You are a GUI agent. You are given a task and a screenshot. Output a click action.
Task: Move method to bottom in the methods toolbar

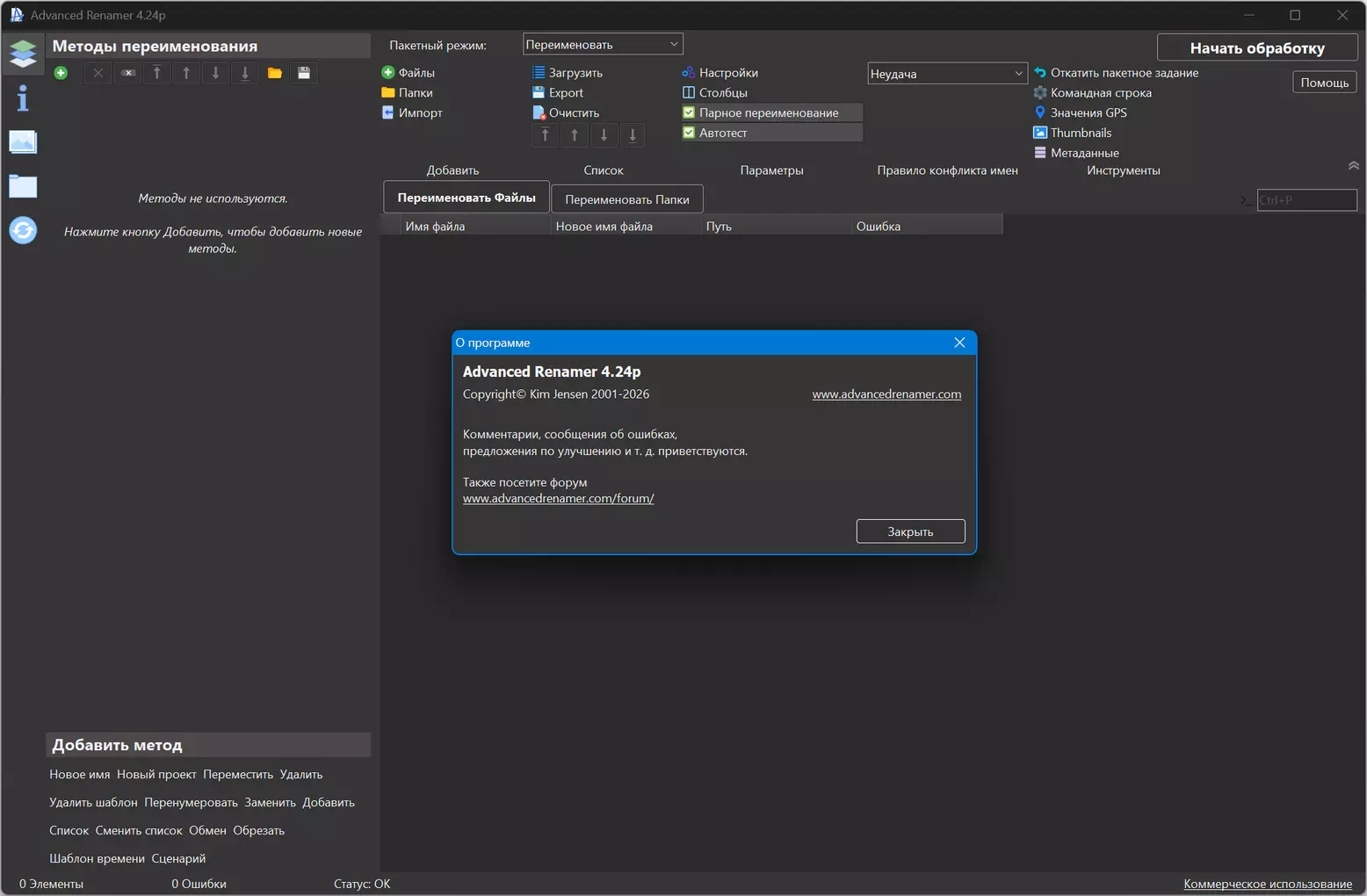(x=245, y=73)
